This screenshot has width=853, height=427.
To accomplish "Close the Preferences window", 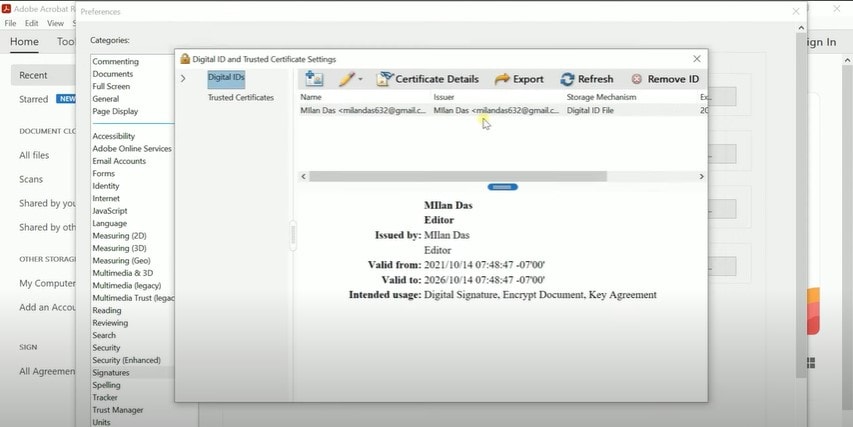I will pyautogui.click(x=796, y=11).
